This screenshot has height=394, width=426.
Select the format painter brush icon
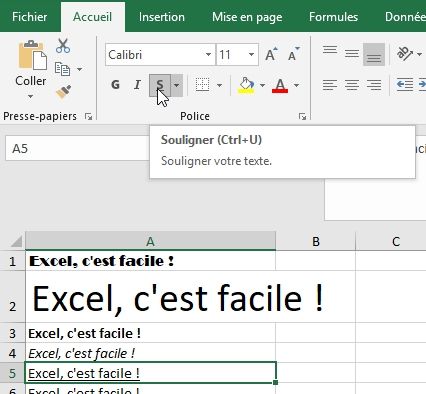63,92
